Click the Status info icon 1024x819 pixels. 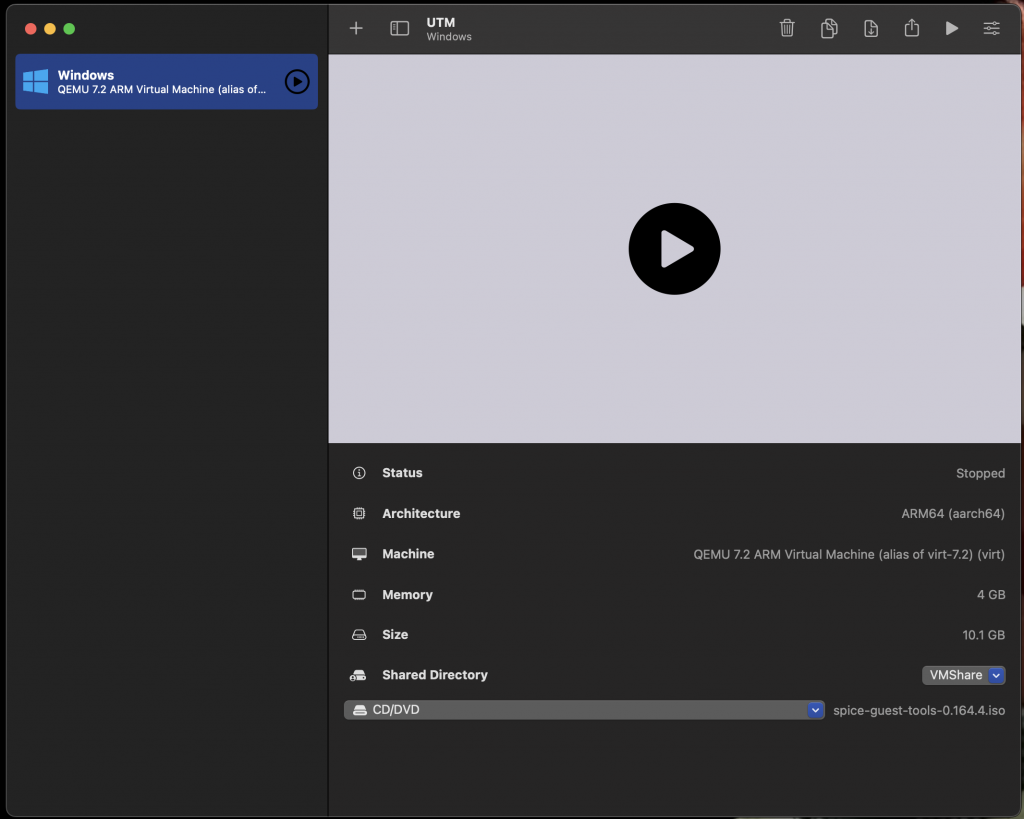pos(359,473)
